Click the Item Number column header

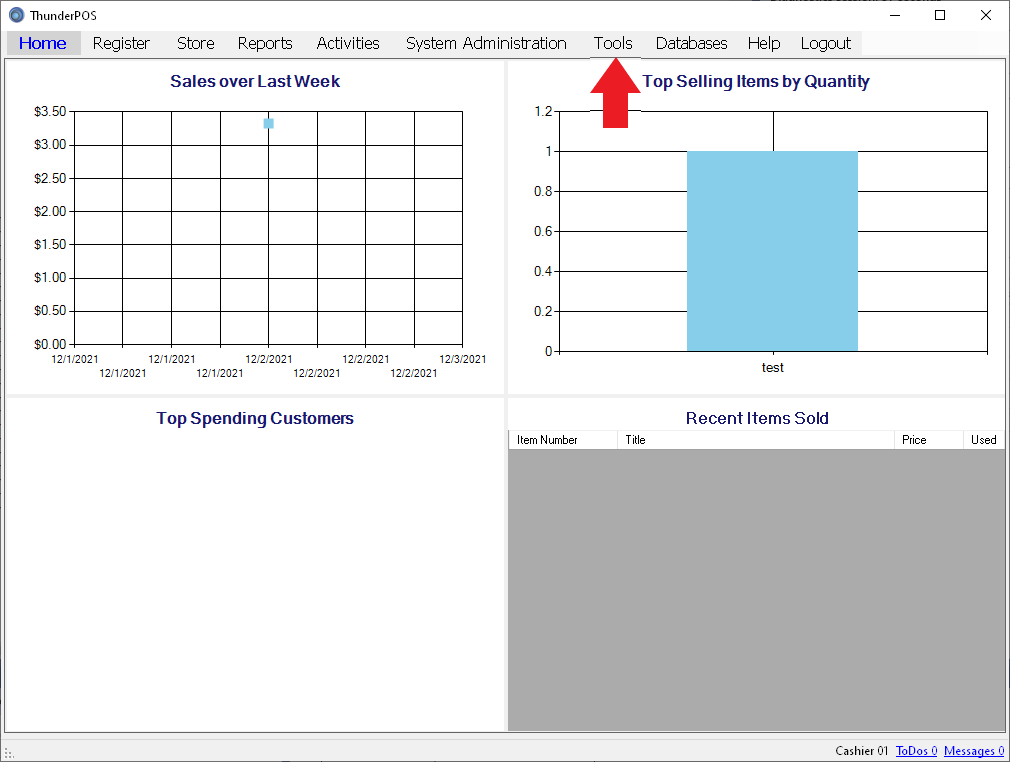pos(563,440)
